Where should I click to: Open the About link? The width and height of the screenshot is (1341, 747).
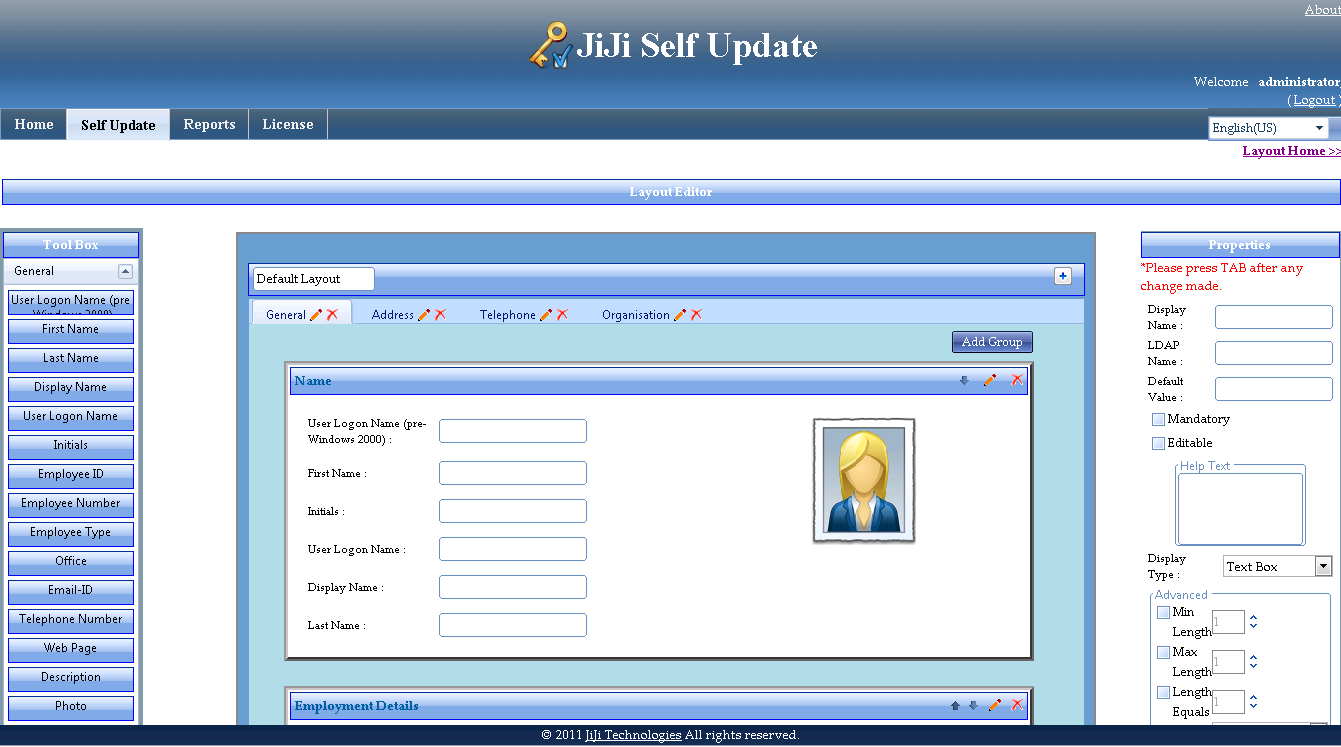coord(1322,10)
